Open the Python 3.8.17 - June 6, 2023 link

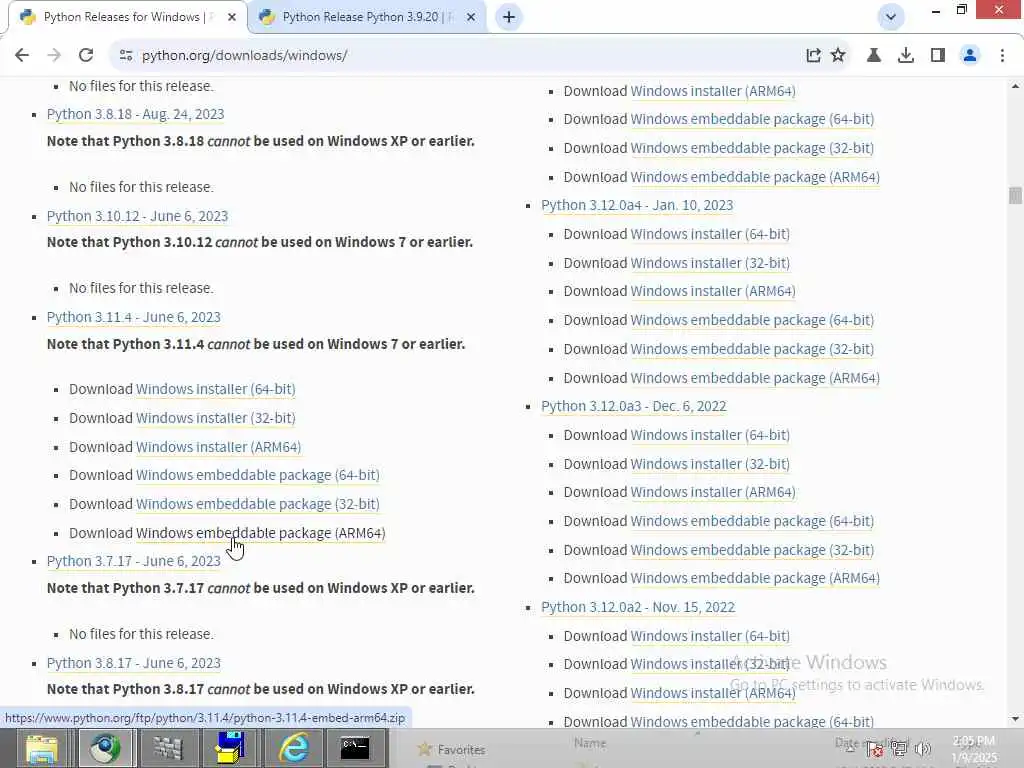click(x=133, y=664)
